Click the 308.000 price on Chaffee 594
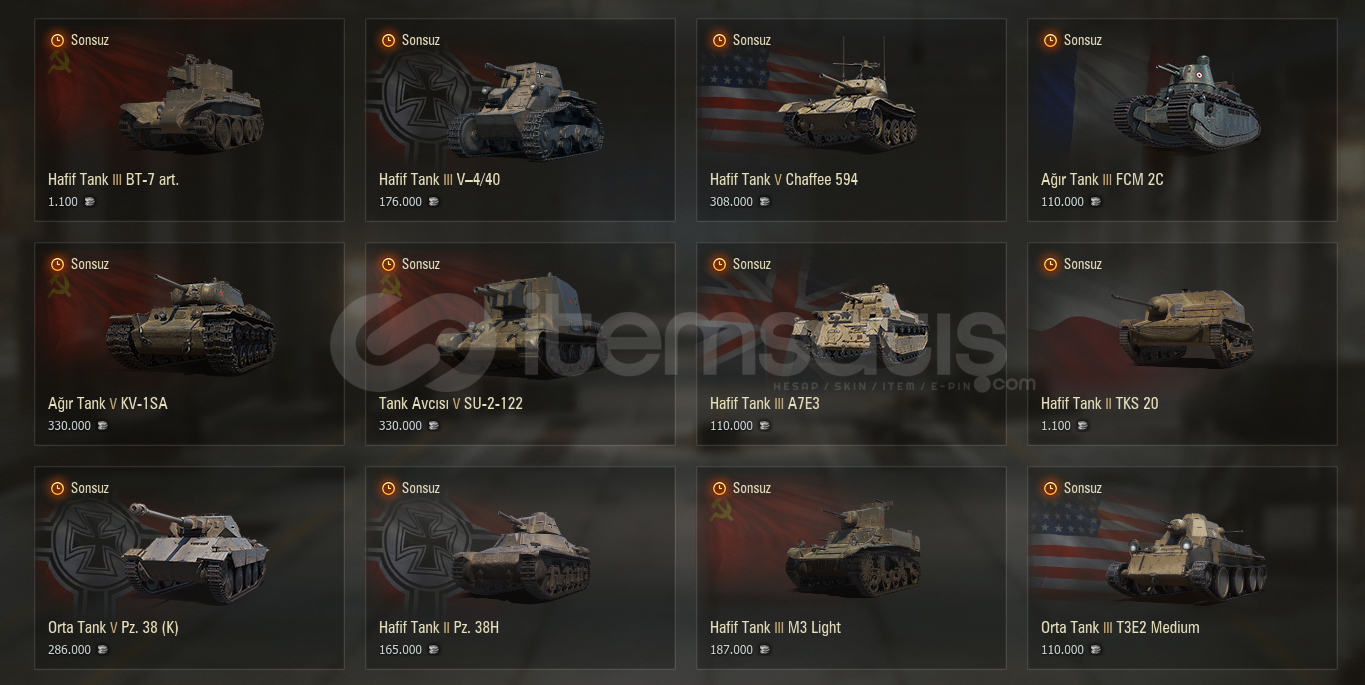 point(731,202)
